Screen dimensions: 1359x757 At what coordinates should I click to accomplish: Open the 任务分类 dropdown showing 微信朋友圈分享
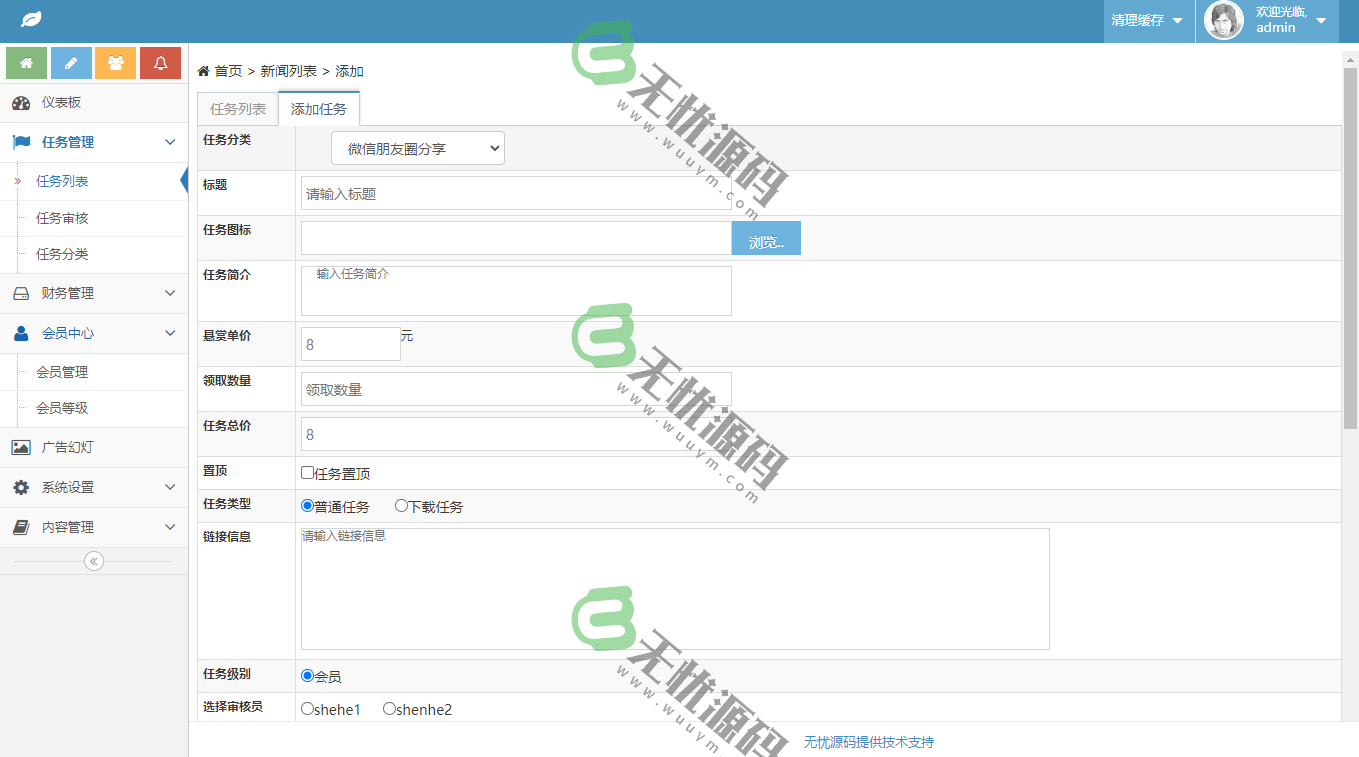pos(417,147)
